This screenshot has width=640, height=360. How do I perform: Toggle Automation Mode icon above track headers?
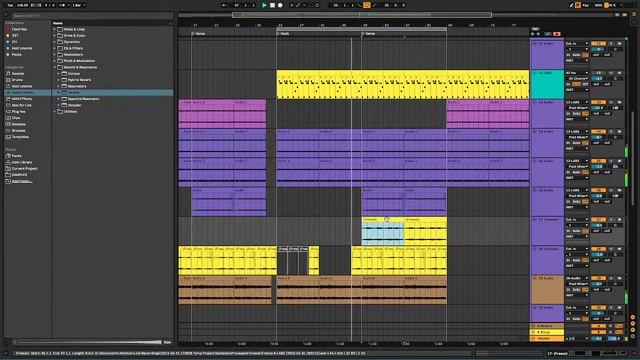tap(548, 34)
